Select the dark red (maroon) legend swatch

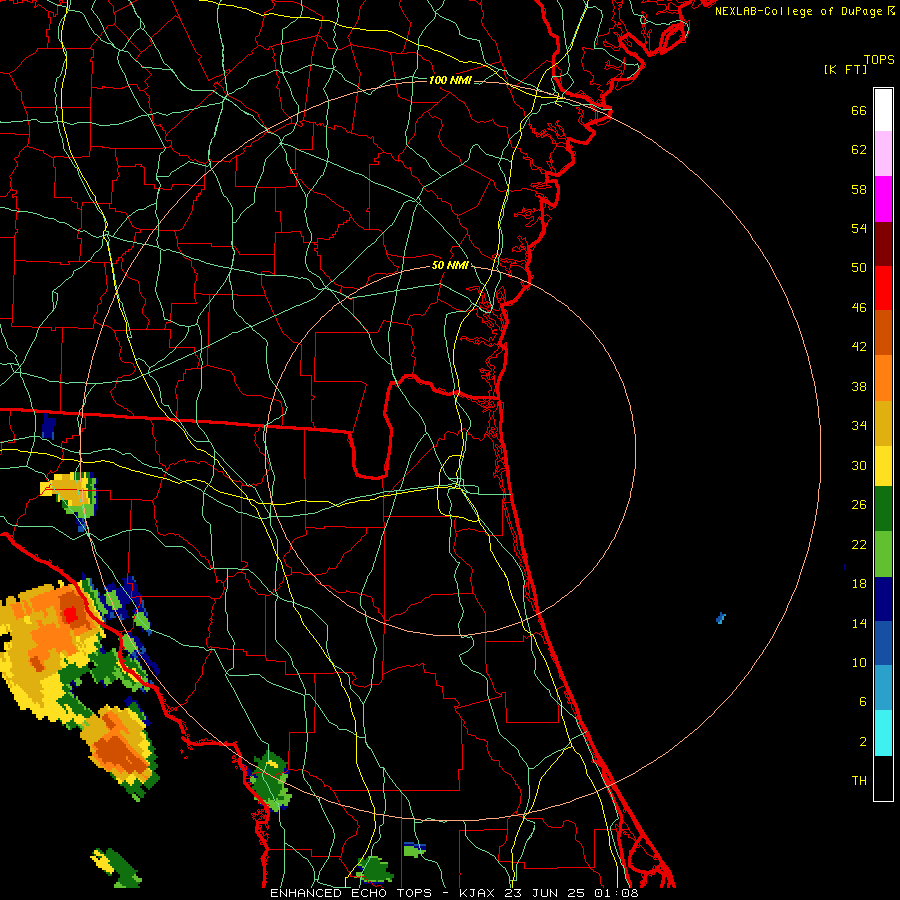(x=883, y=243)
